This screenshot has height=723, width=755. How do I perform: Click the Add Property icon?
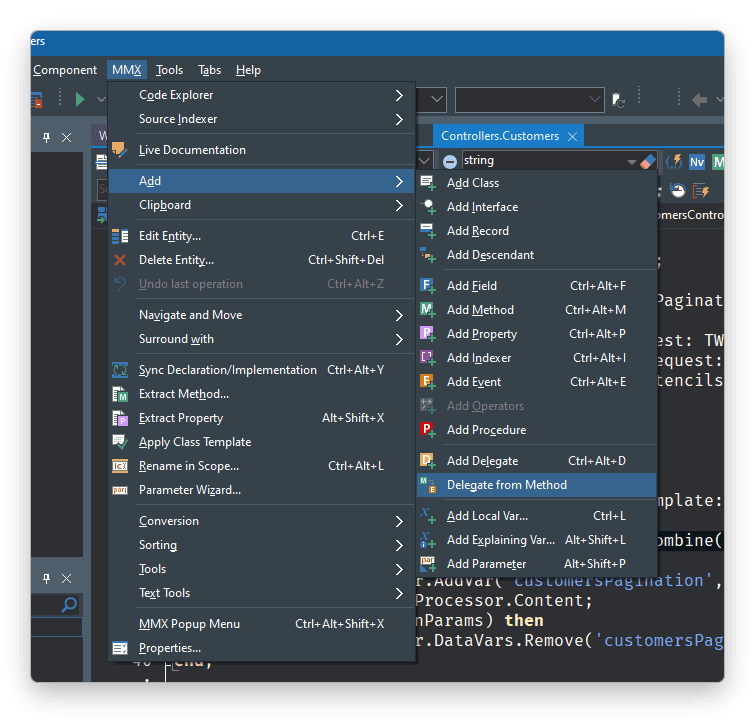click(428, 334)
